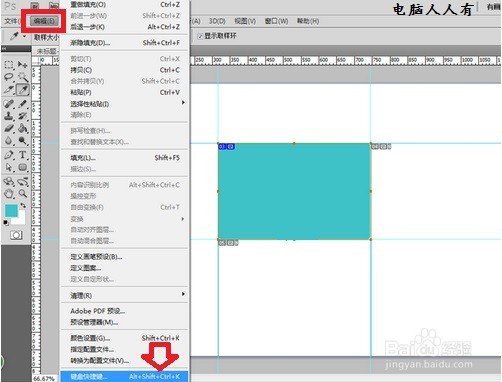
Task: Open the 3D(D) menu
Action: 217,21
